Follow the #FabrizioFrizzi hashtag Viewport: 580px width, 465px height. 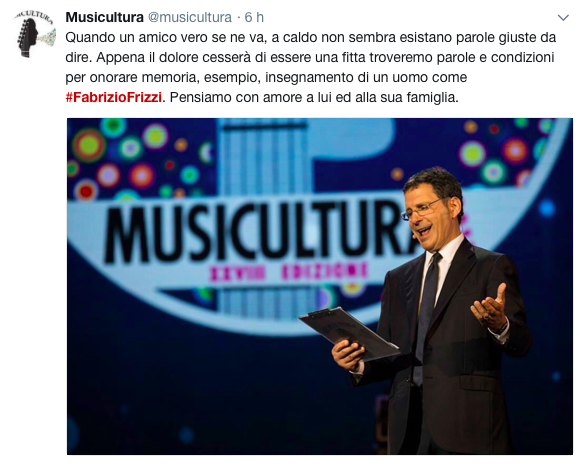[114, 97]
